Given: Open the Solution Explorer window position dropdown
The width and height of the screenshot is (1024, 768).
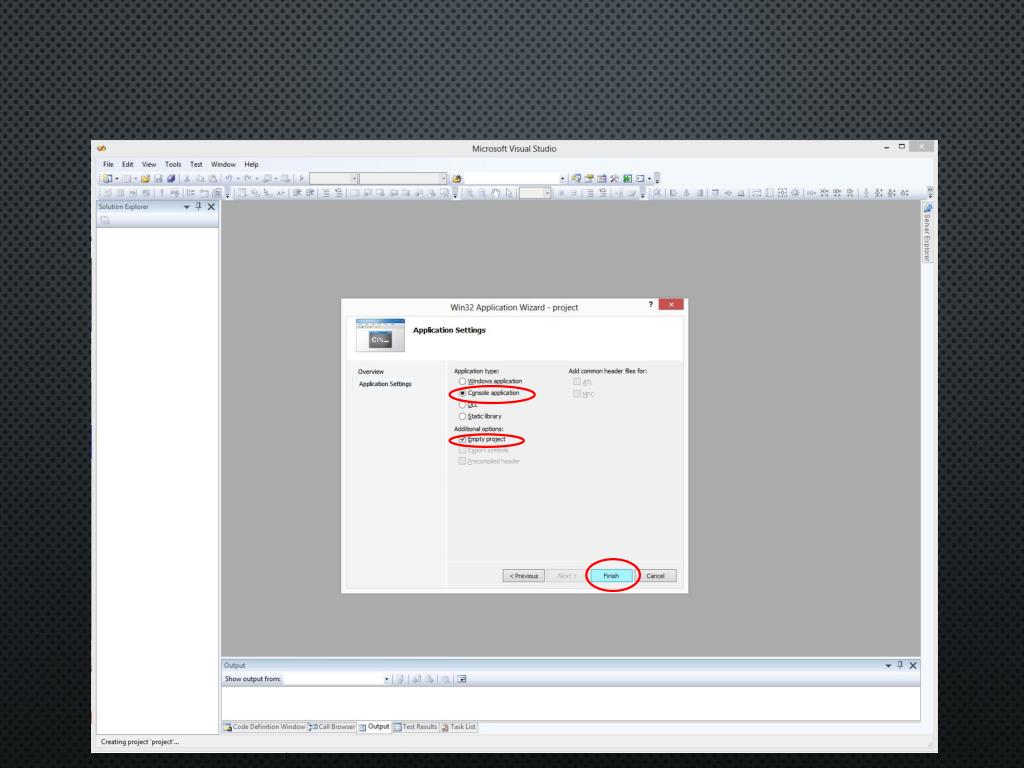Looking at the screenshot, I should 186,207.
